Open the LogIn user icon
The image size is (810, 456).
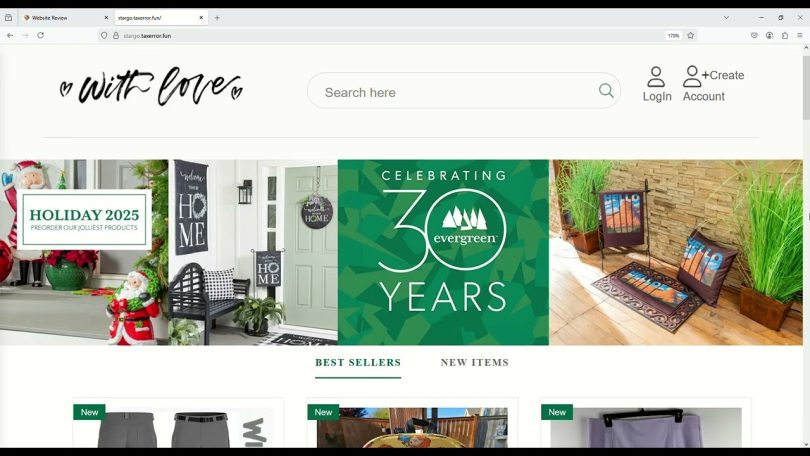coord(656,76)
